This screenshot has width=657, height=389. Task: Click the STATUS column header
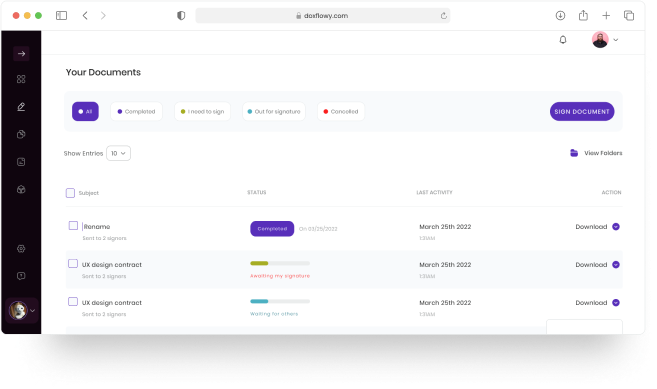click(x=256, y=192)
